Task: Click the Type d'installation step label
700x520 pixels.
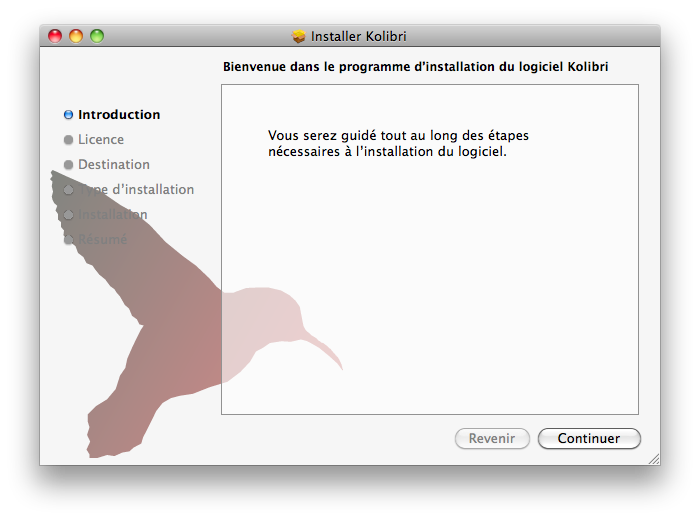Action: click(x=136, y=190)
